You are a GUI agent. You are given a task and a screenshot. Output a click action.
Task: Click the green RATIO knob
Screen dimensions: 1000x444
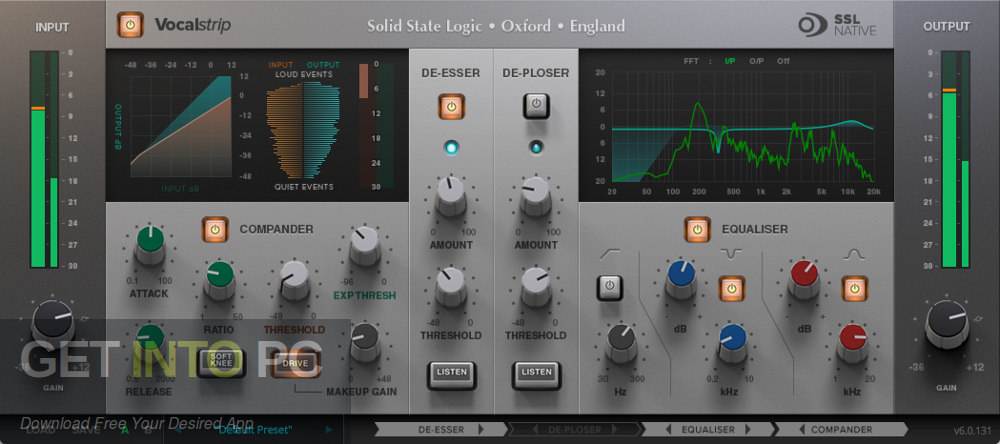[219, 278]
